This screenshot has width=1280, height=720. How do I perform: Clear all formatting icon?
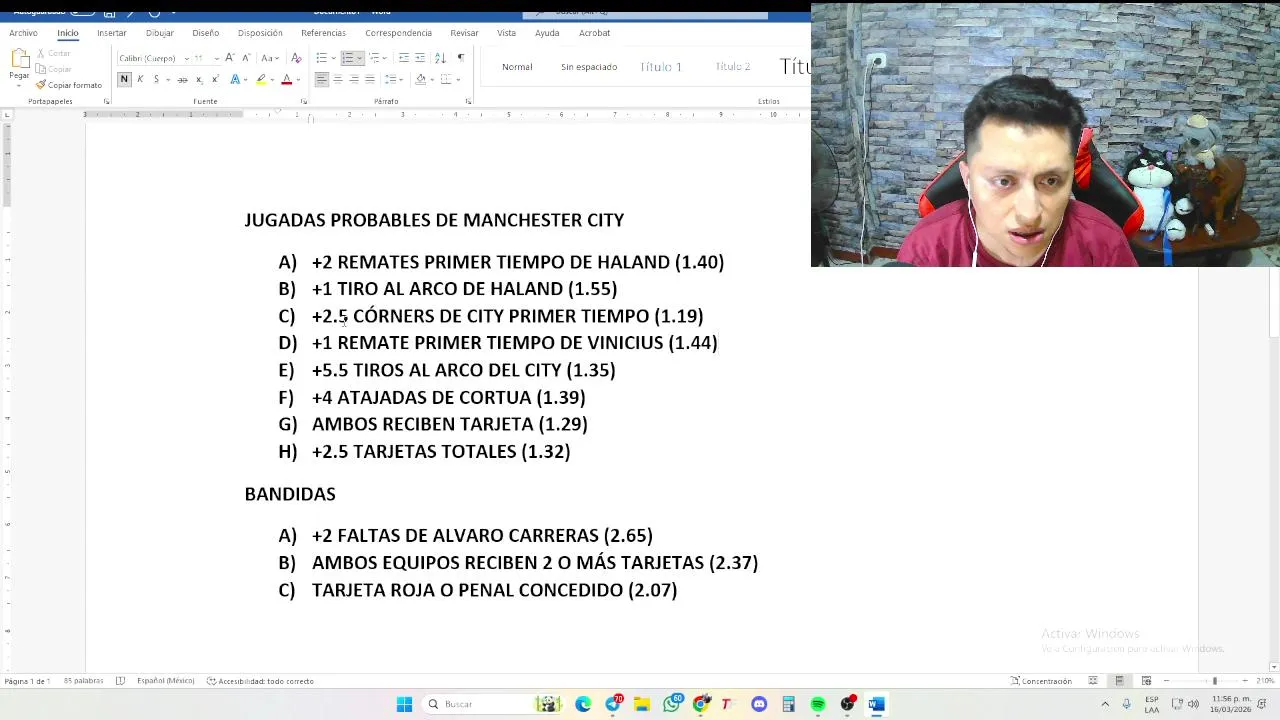point(296,57)
